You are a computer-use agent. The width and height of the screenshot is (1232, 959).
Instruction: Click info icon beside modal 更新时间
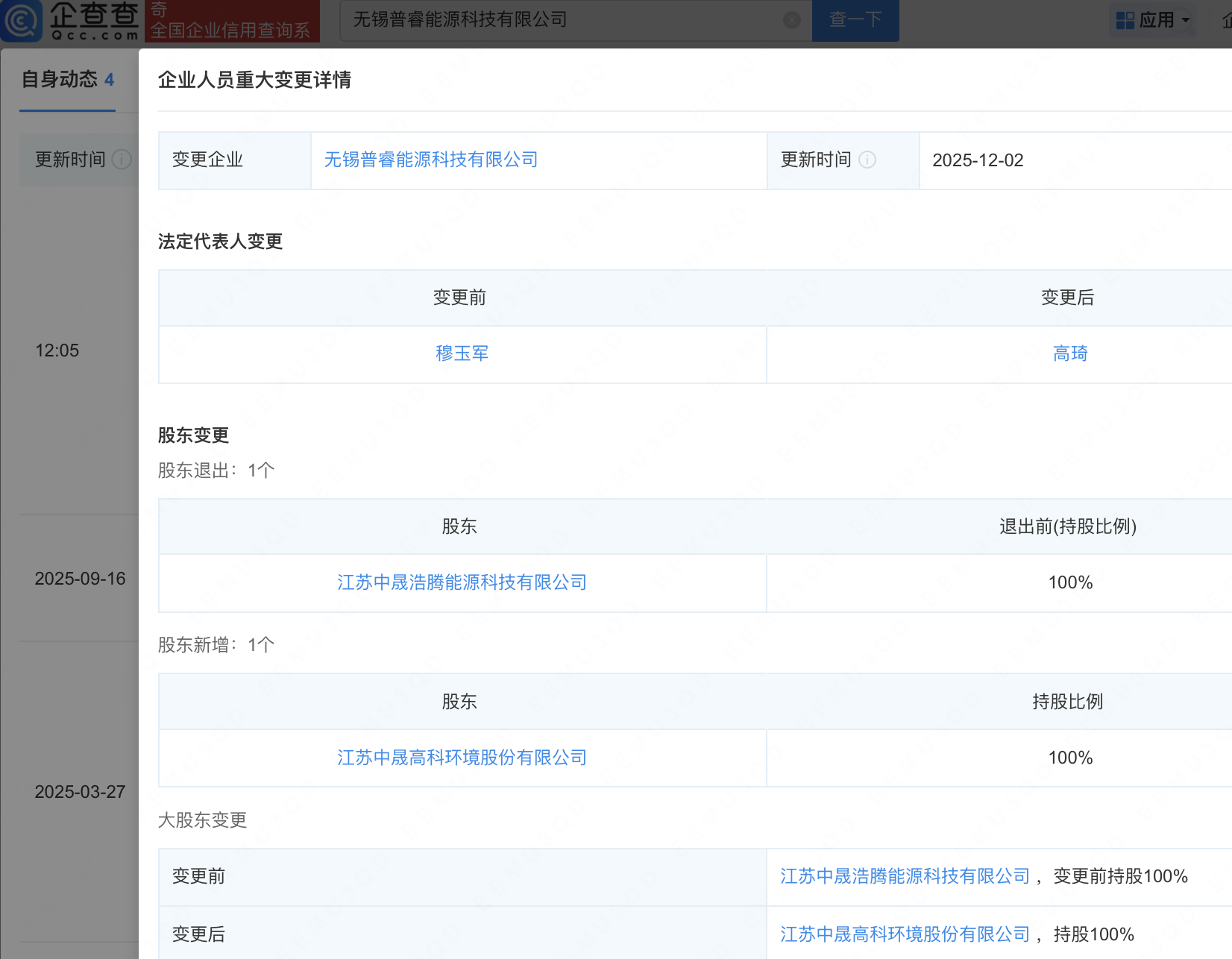[x=867, y=160]
